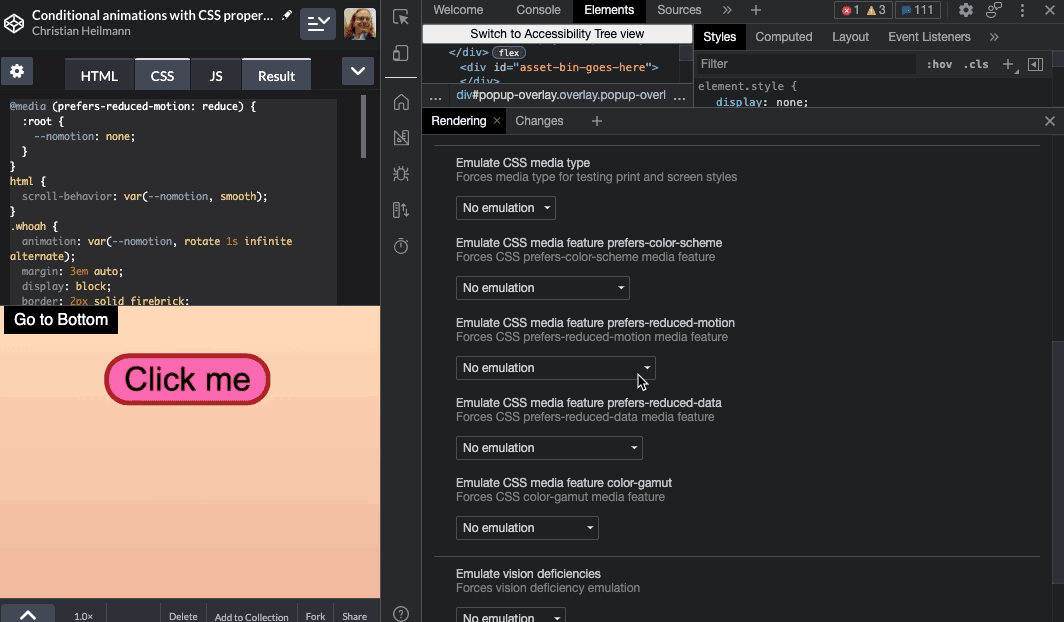Click Delete in the pen footer
The height and width of the screenshot is (622, 1064).
pyautogui.click(x=183, y=616)
